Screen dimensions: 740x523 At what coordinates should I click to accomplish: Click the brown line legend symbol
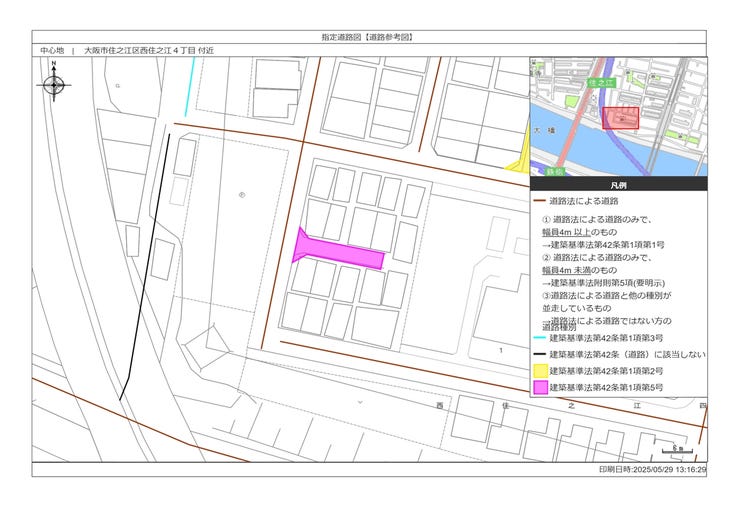pyautogui.click(x=539, y=201)
